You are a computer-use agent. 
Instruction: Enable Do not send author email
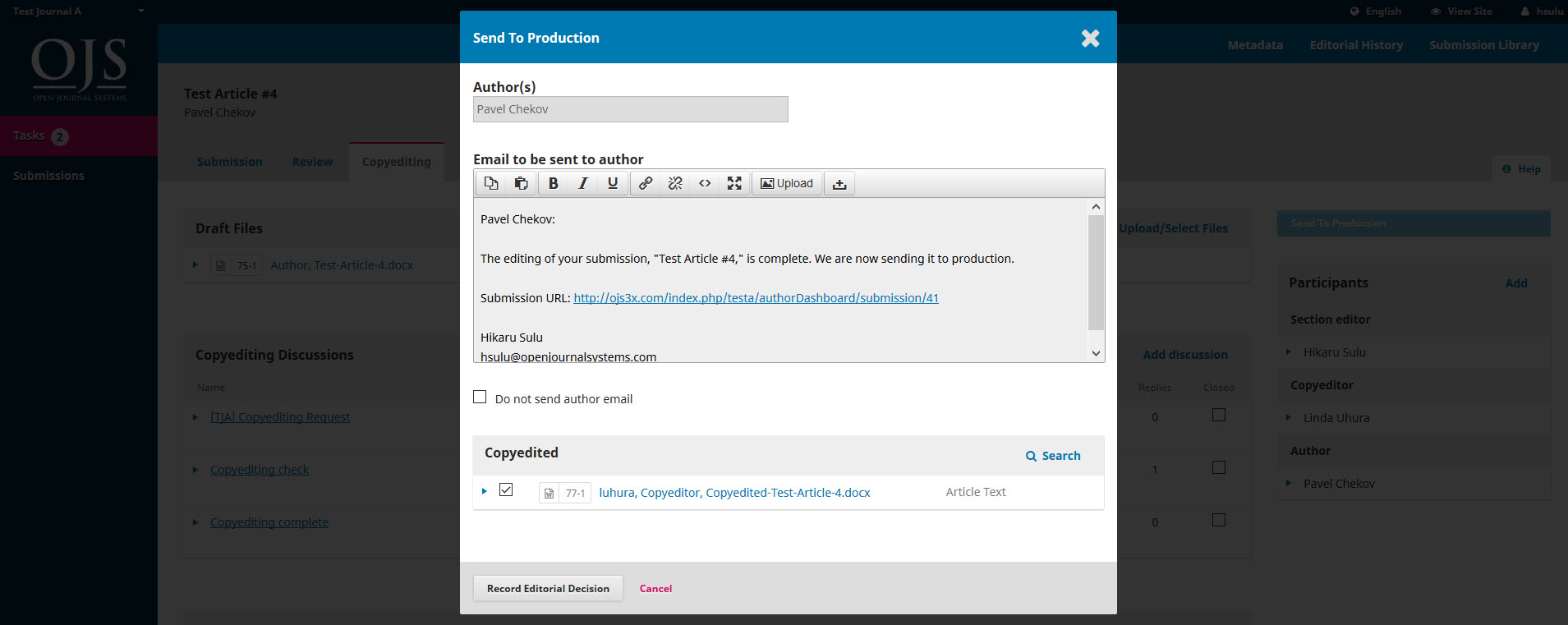coord(480,397)
